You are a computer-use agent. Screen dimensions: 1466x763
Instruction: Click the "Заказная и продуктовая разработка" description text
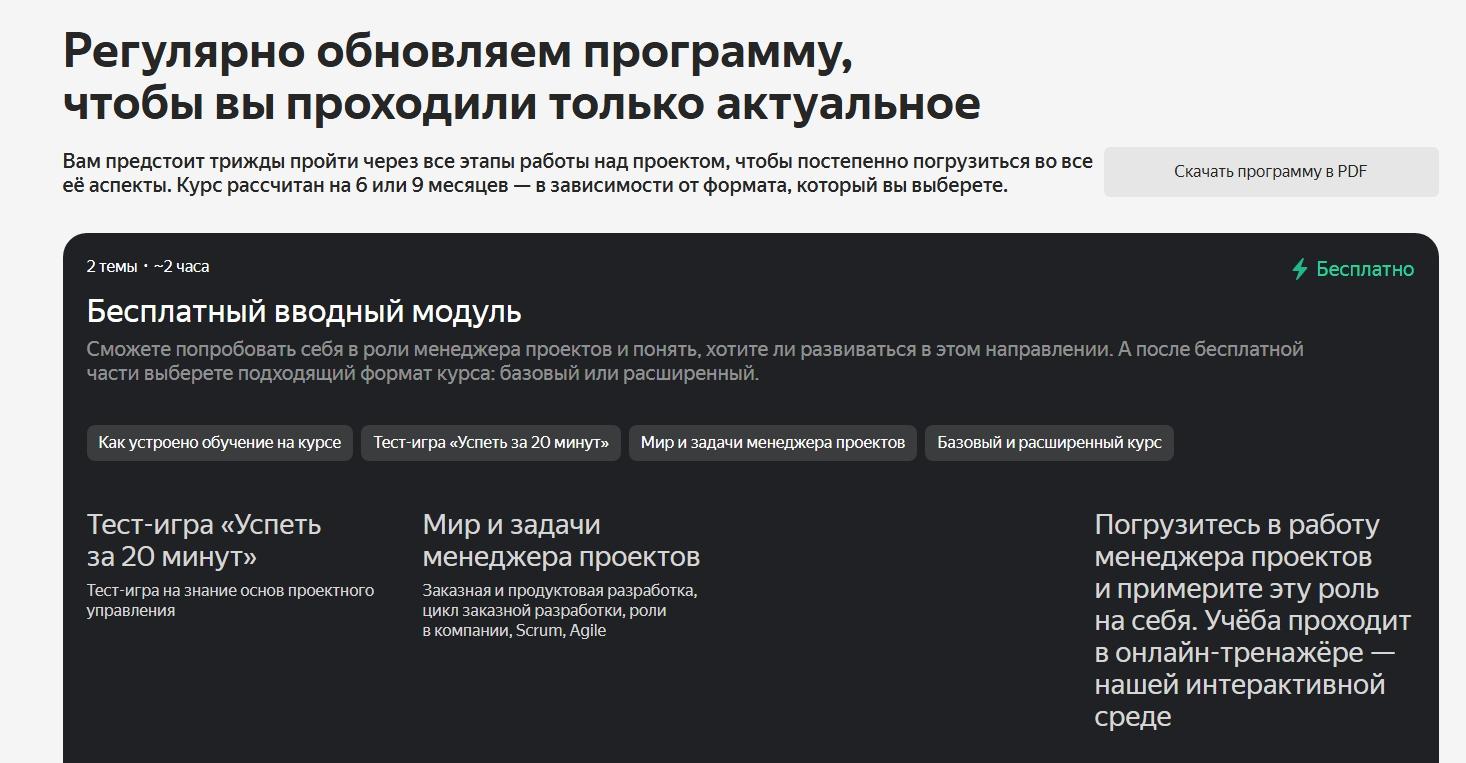[559, 610]
